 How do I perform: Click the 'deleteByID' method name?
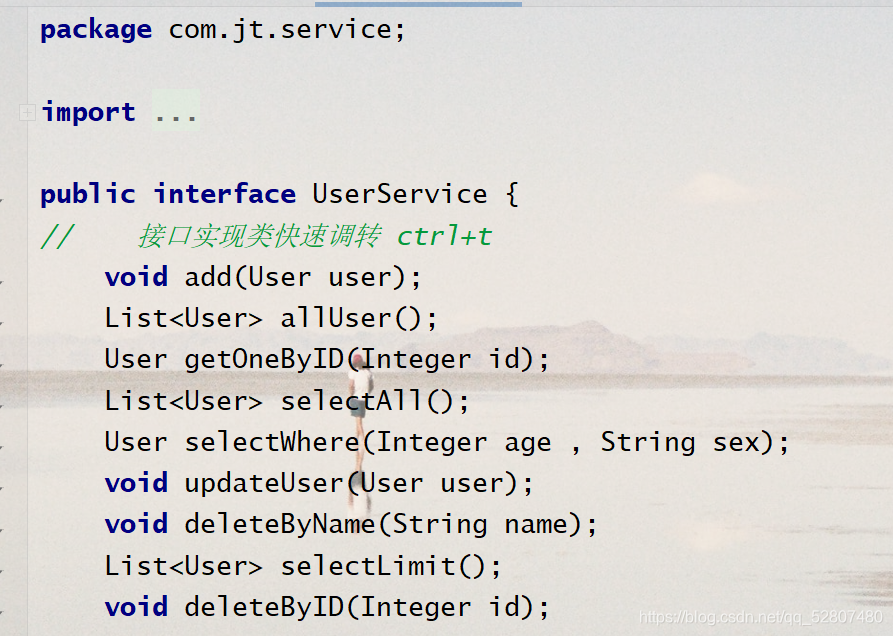coord(264,607)
